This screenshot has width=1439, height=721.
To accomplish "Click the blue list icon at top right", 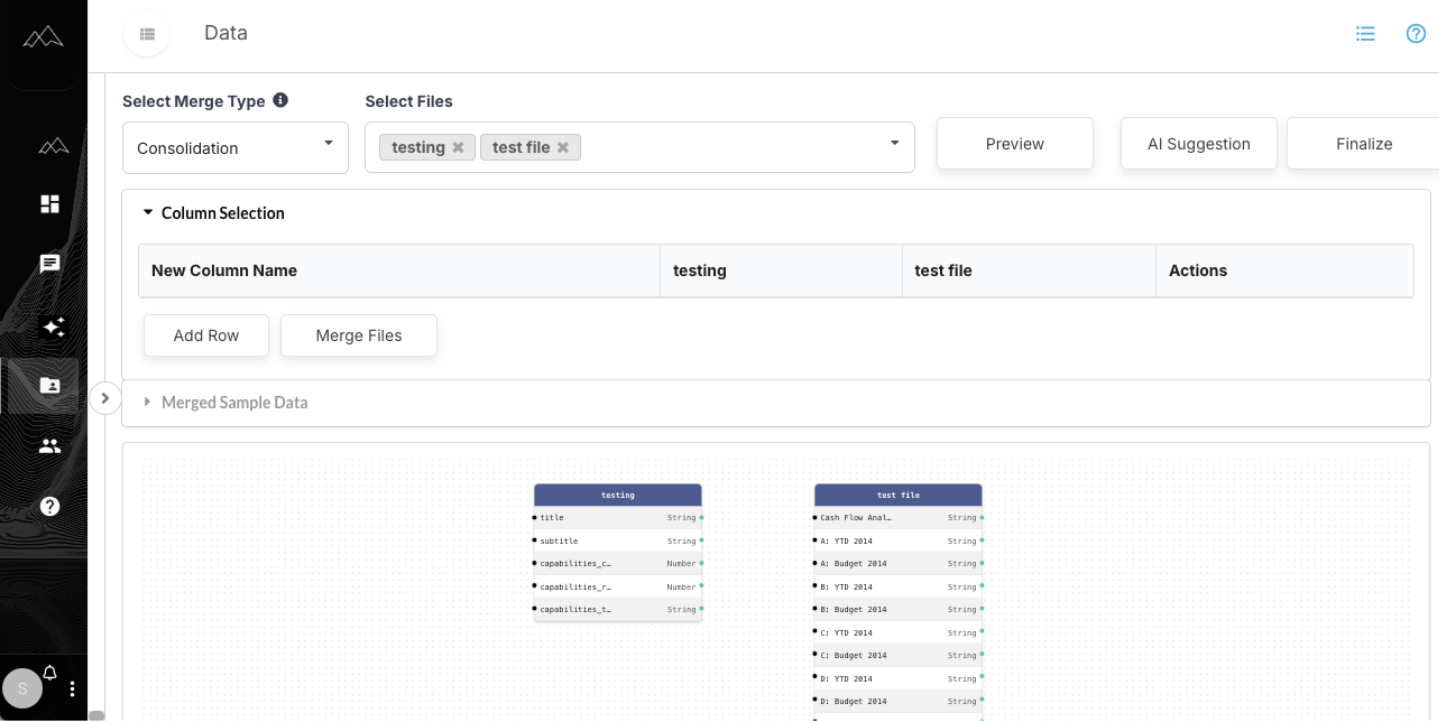I will 1365,33.
